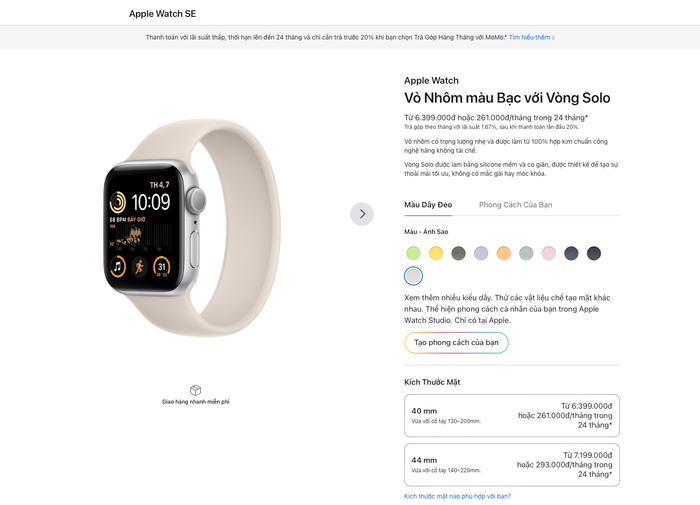This screenshot has height=505, width=700.
Task: Open the case size guide link
Action: point(457,496)
